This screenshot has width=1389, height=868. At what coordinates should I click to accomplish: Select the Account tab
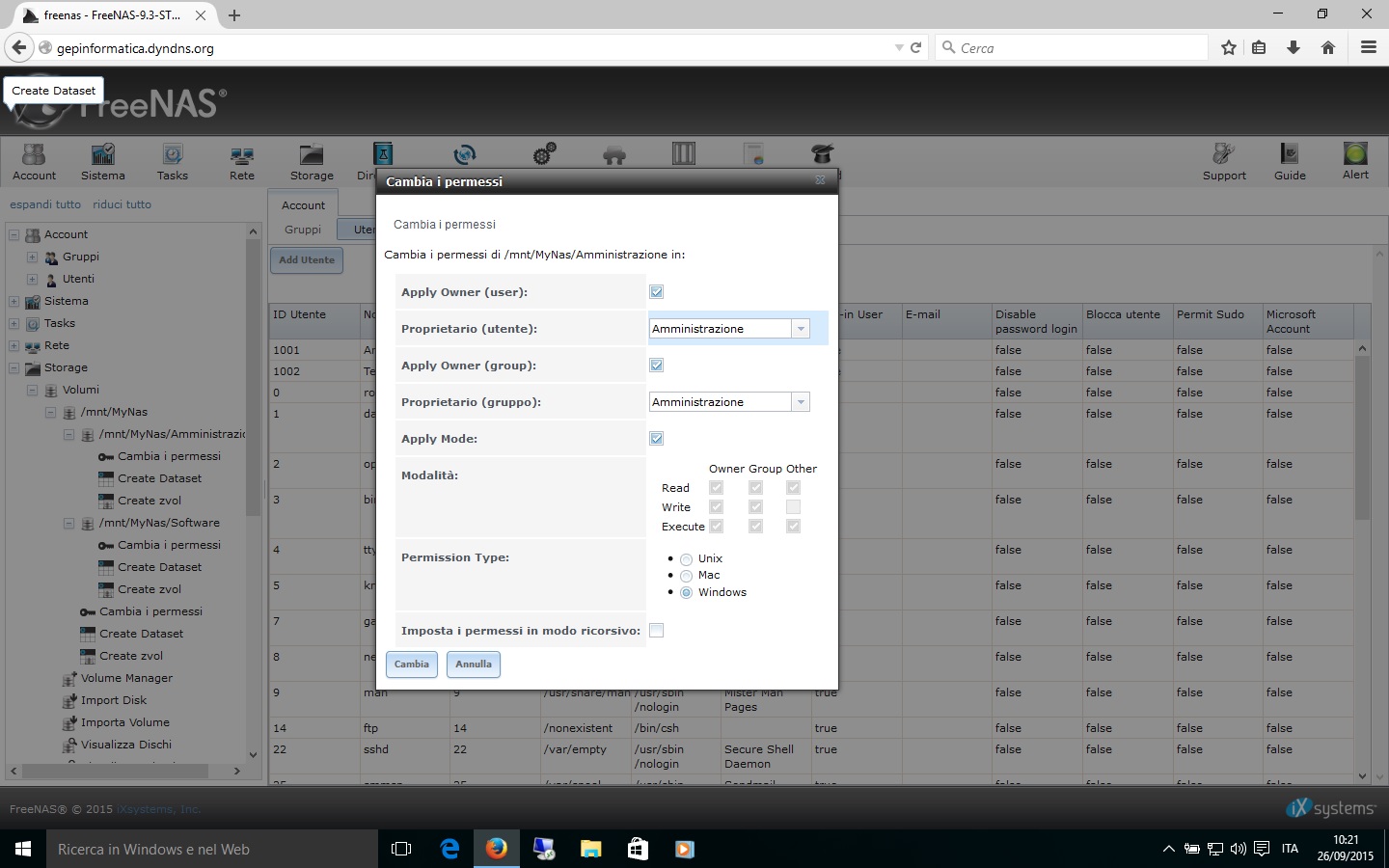[x=303, y=205]
